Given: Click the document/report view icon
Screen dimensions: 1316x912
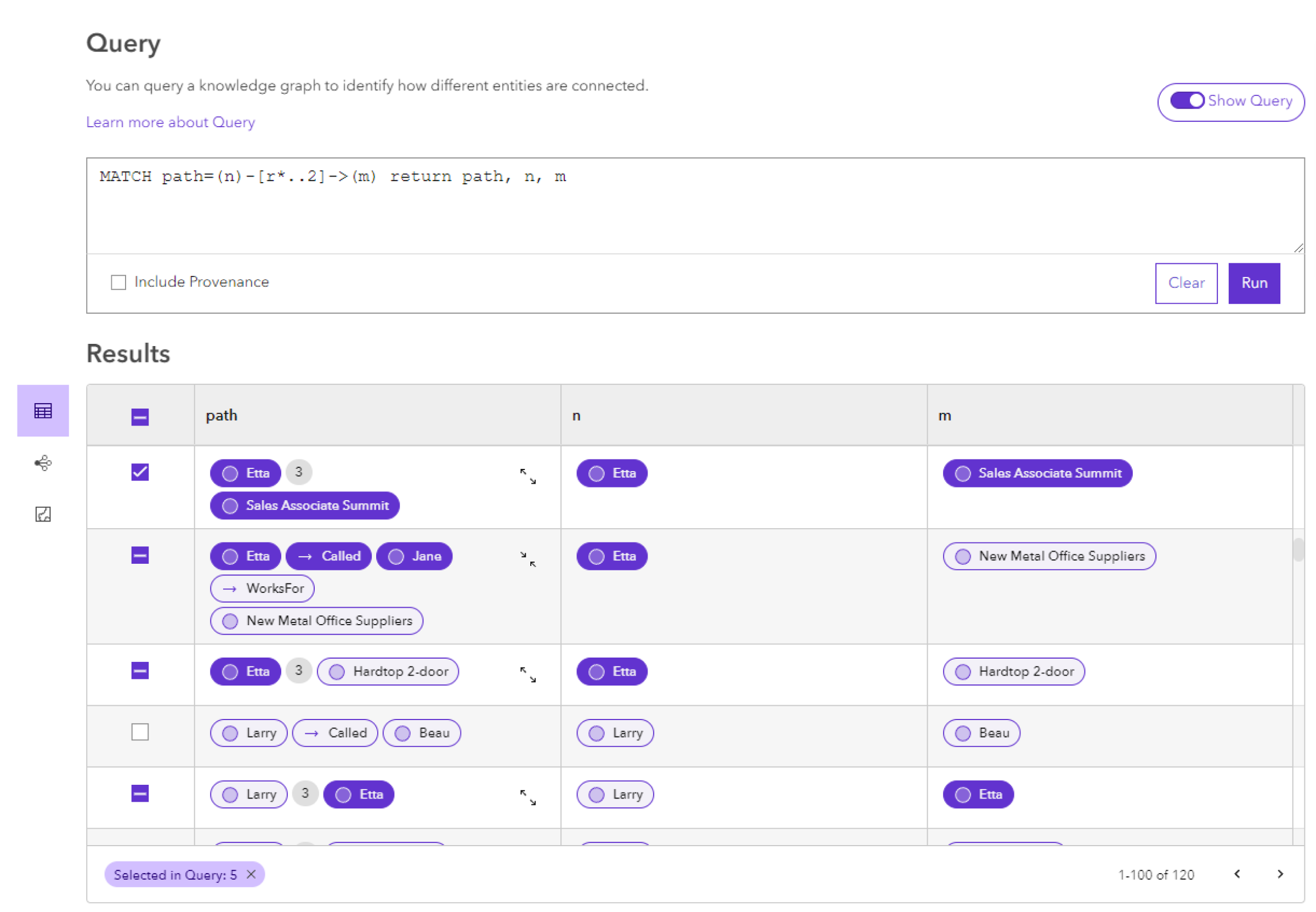Looking at the screenshot, I should [x=41, y=516].
